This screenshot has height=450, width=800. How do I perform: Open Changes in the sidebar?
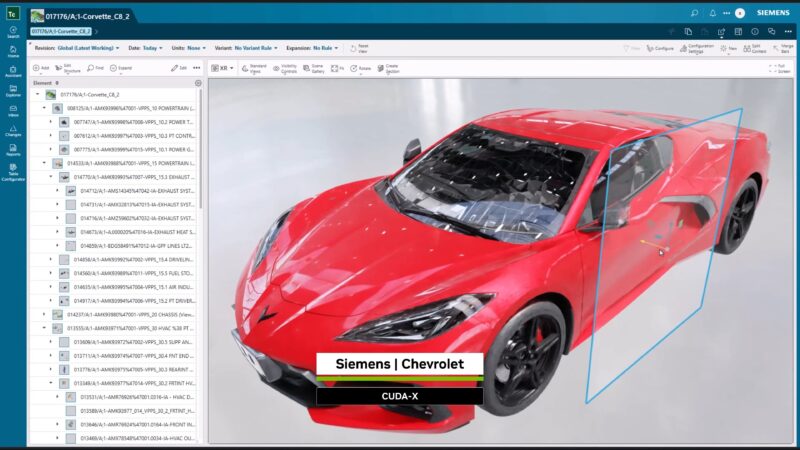pos(13,131)
